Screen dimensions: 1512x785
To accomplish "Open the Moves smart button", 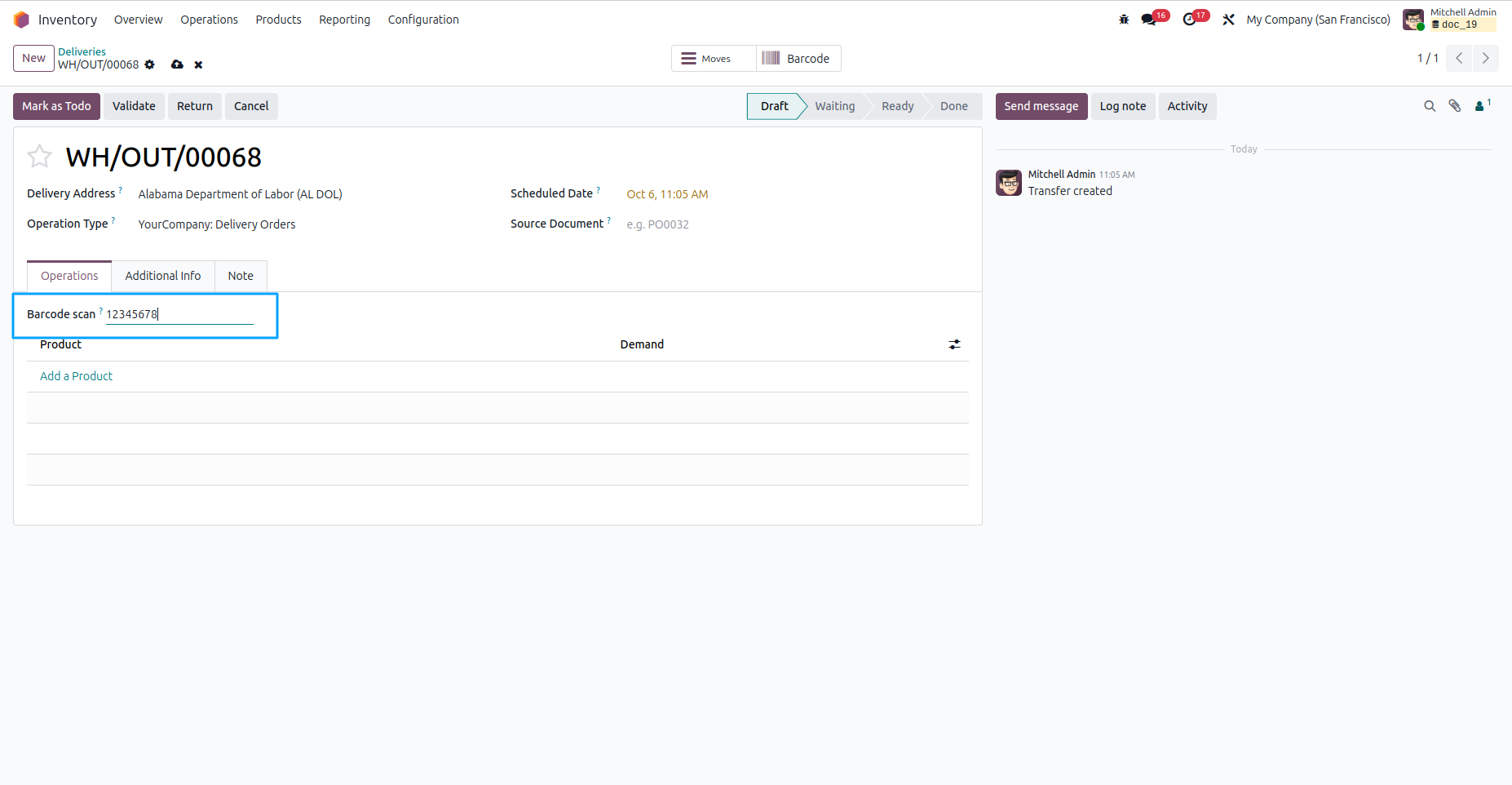I will [x=714, y=59].
